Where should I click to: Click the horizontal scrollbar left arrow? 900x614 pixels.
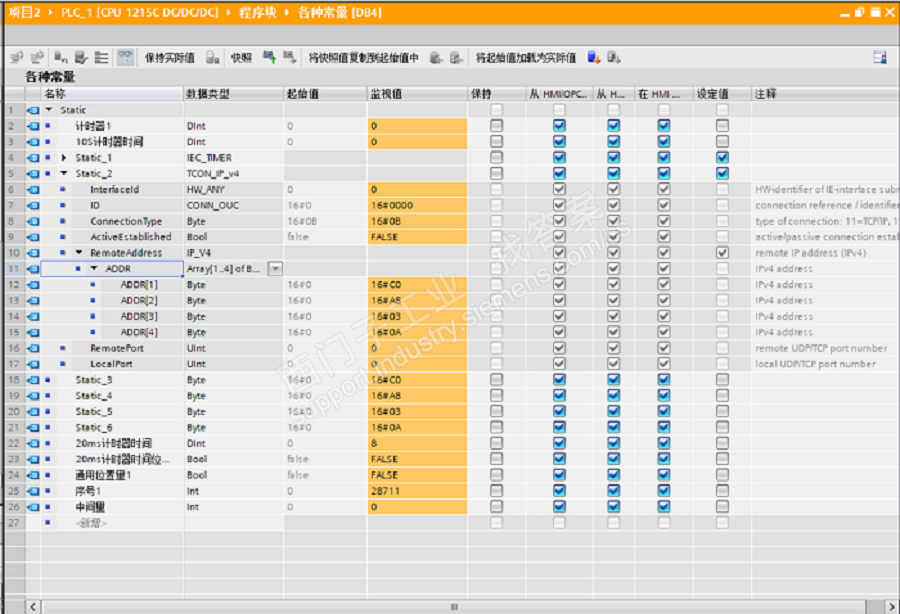(x=33, y=607)
